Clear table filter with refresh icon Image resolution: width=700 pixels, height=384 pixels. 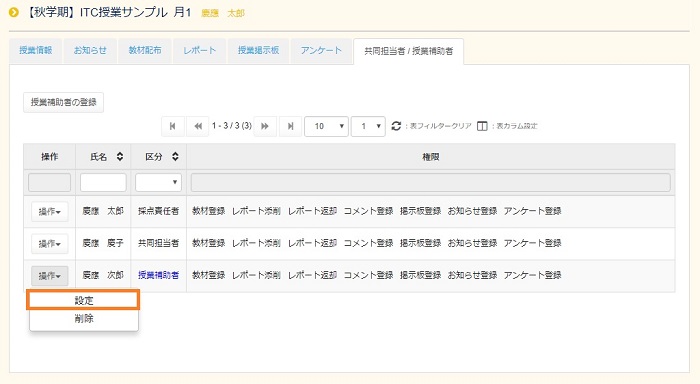tap(396, 126)
